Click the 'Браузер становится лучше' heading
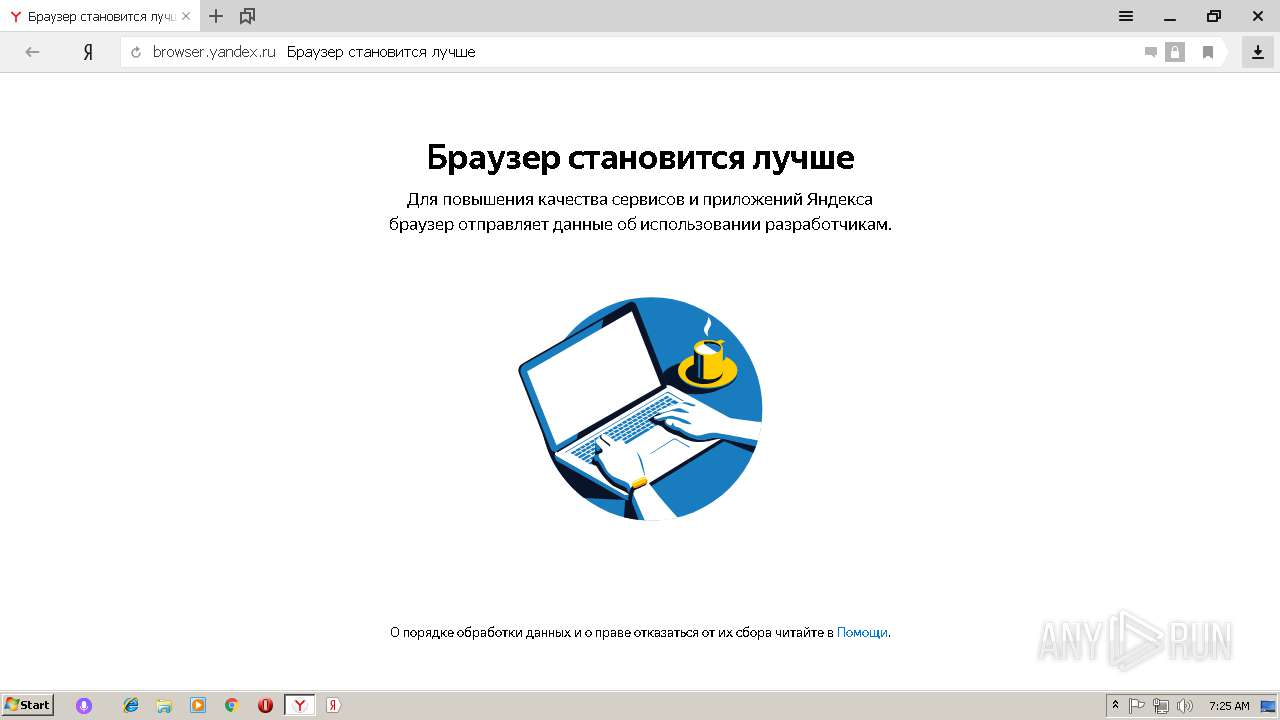 (x=640, y=157)
